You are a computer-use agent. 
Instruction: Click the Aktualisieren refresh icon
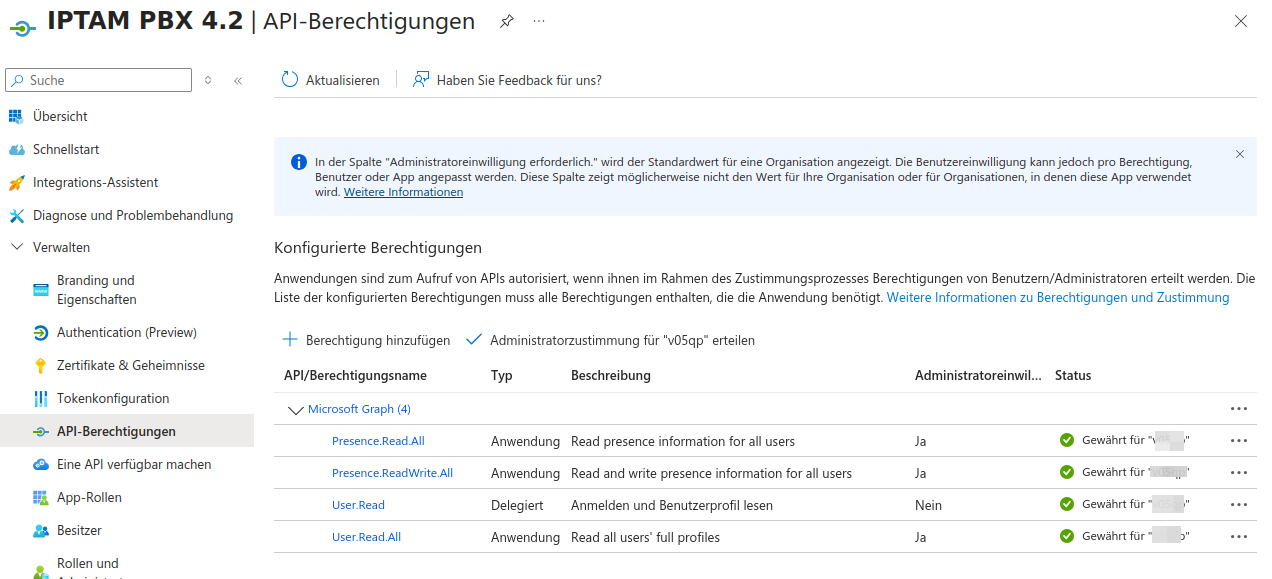290,80
